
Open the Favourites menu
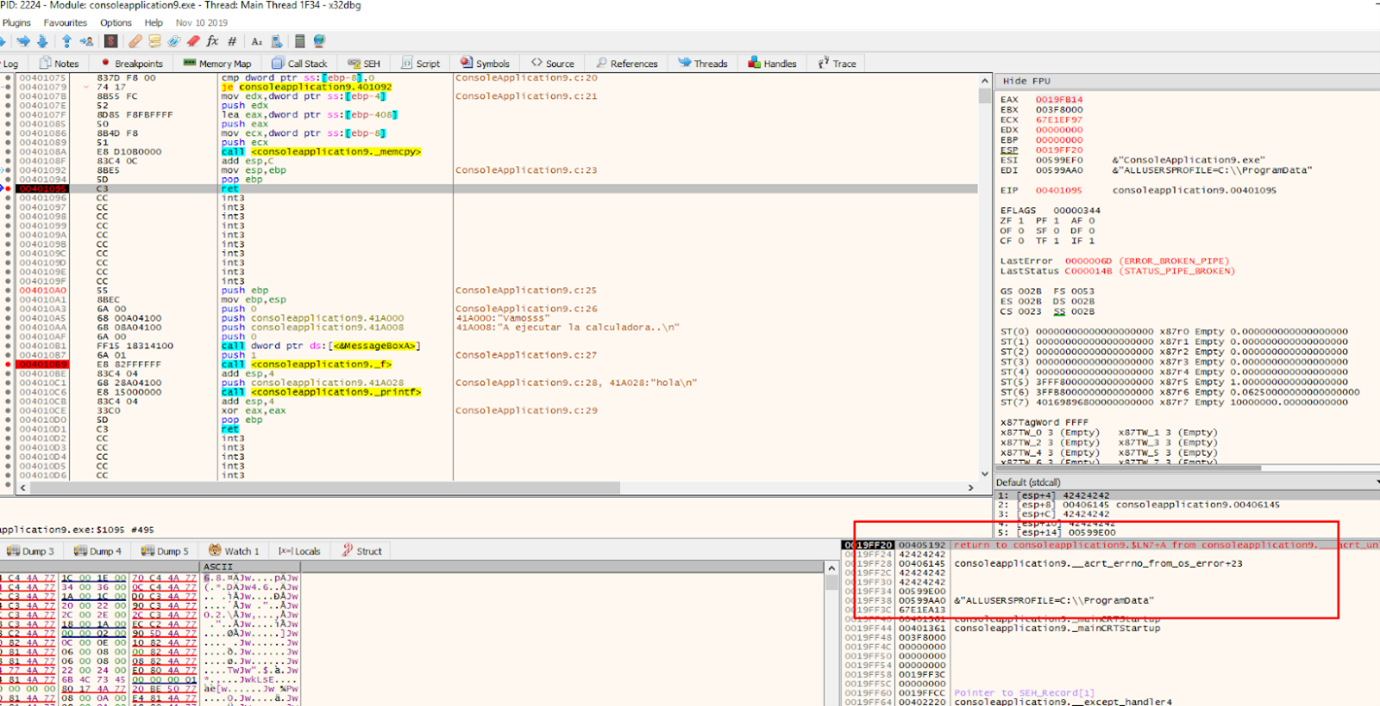[64, 22]
